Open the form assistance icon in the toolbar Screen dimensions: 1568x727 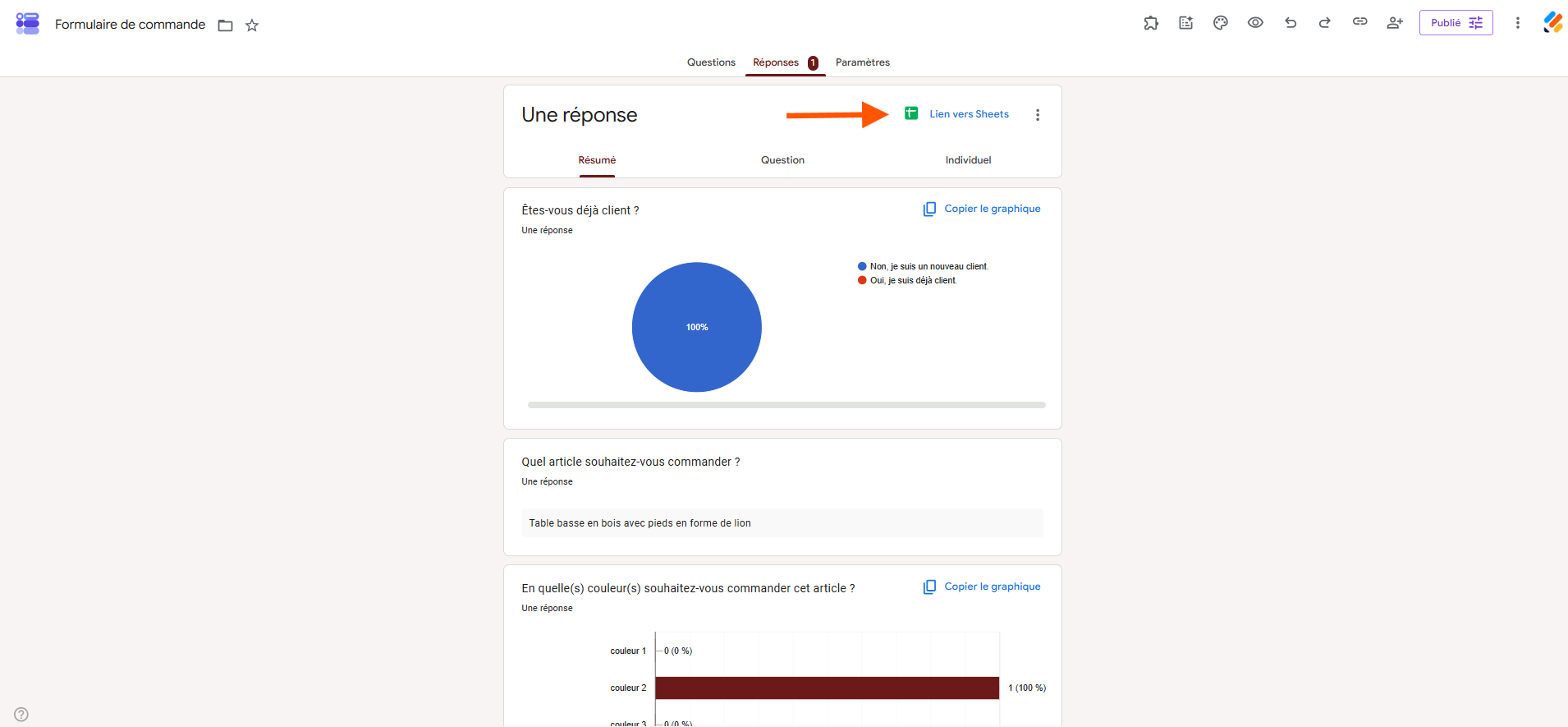point(1185,23)
